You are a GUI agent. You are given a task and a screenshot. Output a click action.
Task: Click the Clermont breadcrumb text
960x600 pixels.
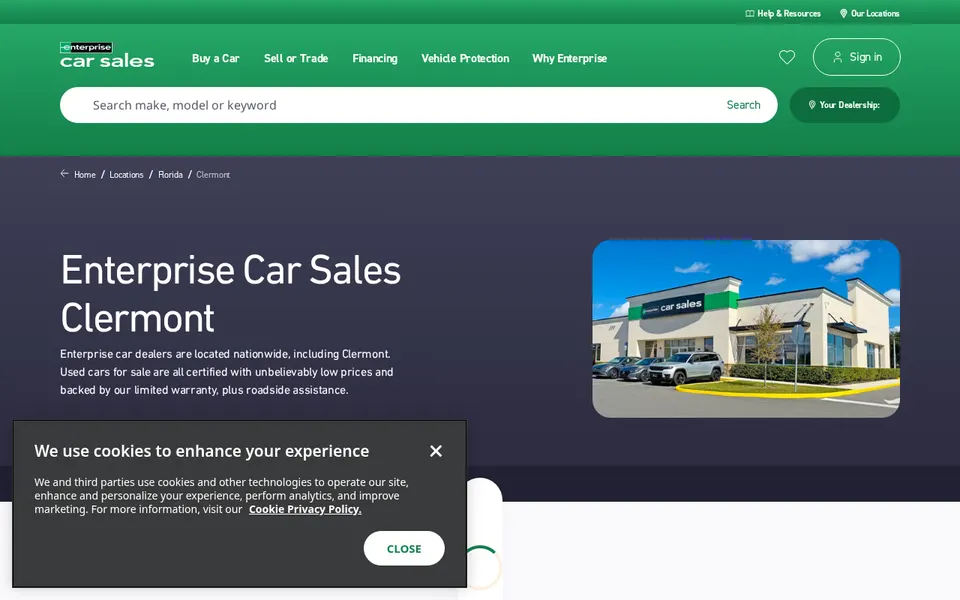point(213,174)
